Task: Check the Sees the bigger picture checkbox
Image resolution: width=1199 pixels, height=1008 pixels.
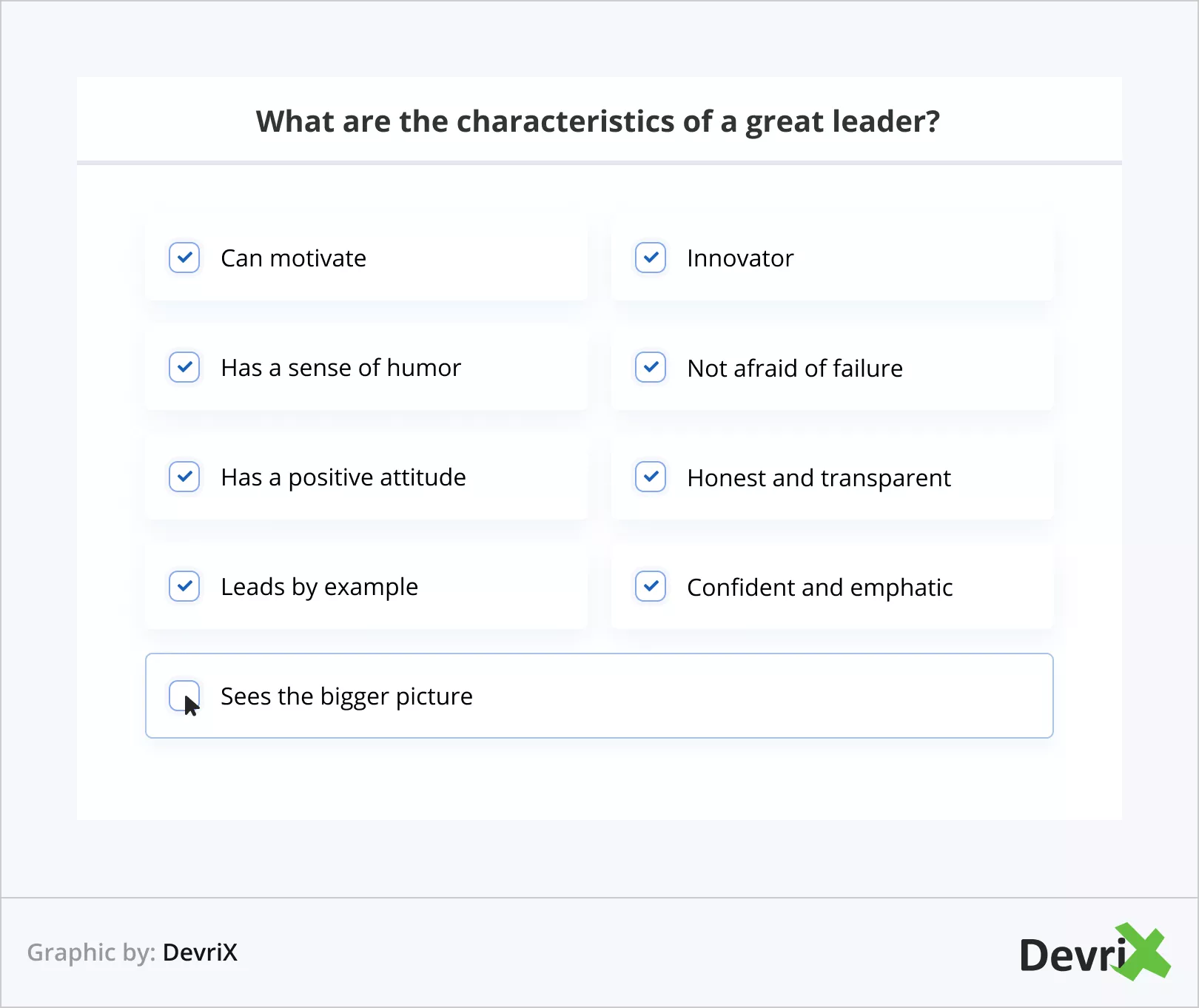Action: tap(184, 696)
